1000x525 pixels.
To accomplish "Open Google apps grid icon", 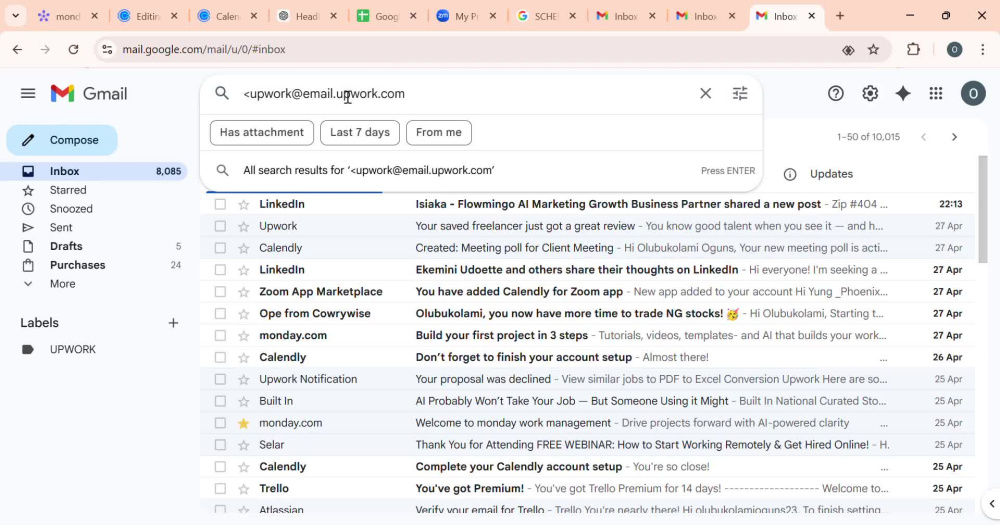I will click(x=936, y=94).
